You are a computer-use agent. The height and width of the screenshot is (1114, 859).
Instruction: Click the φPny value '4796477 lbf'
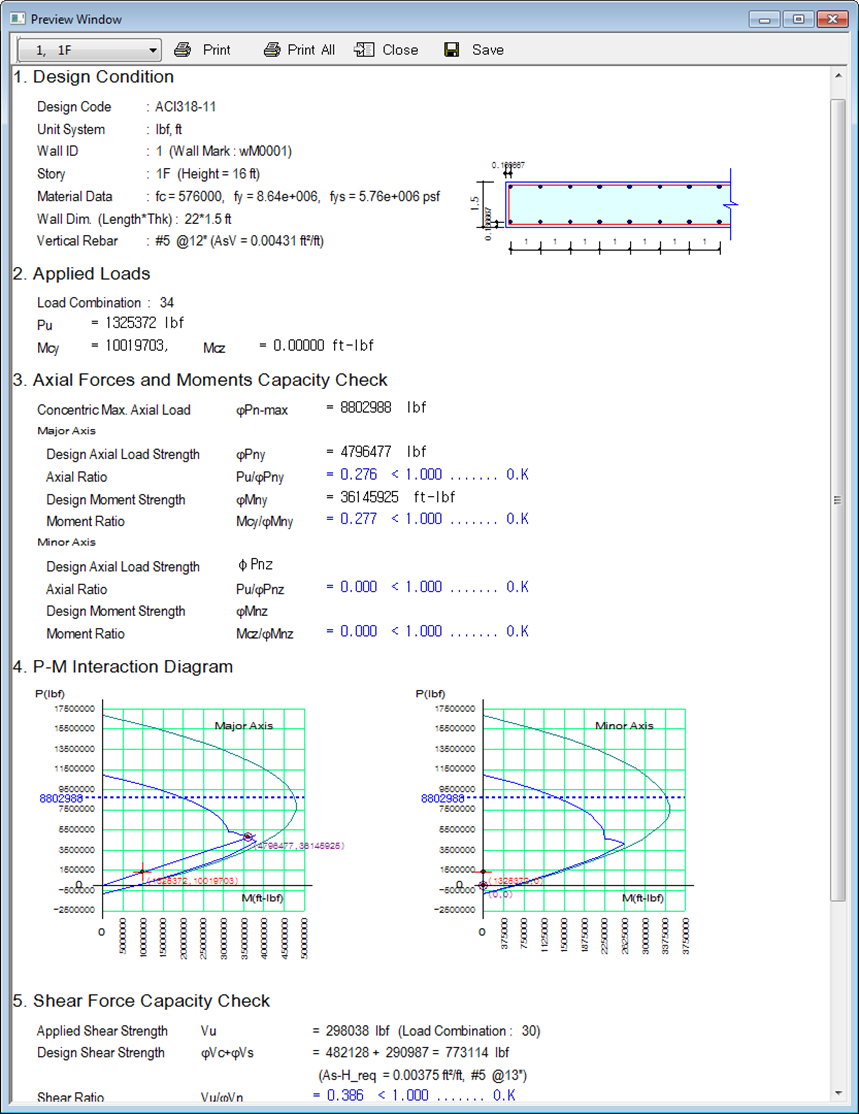383,451
